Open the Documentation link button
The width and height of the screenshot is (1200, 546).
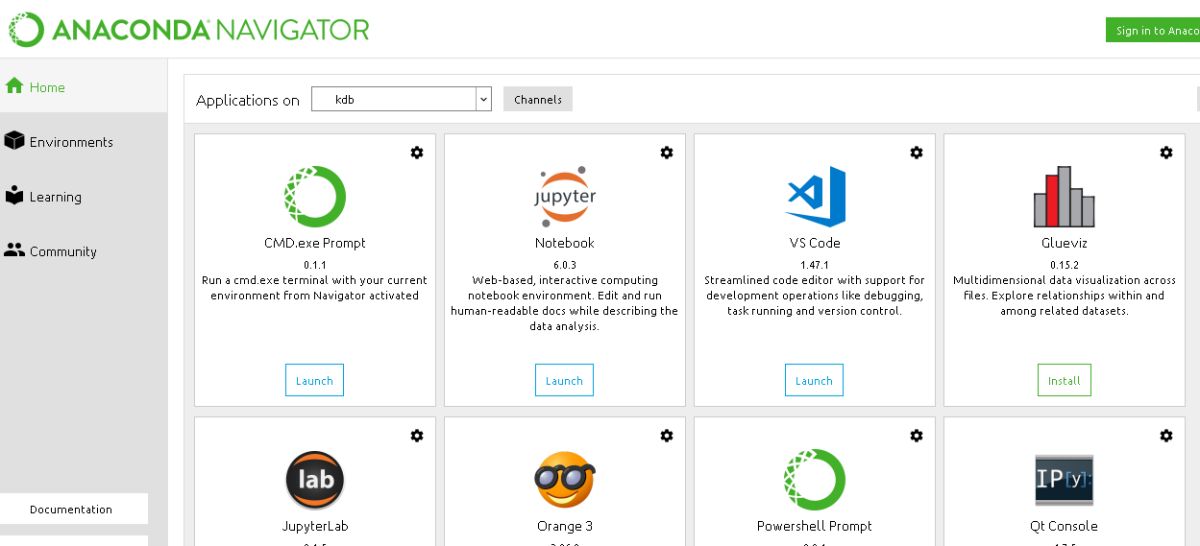coord(74,509)
